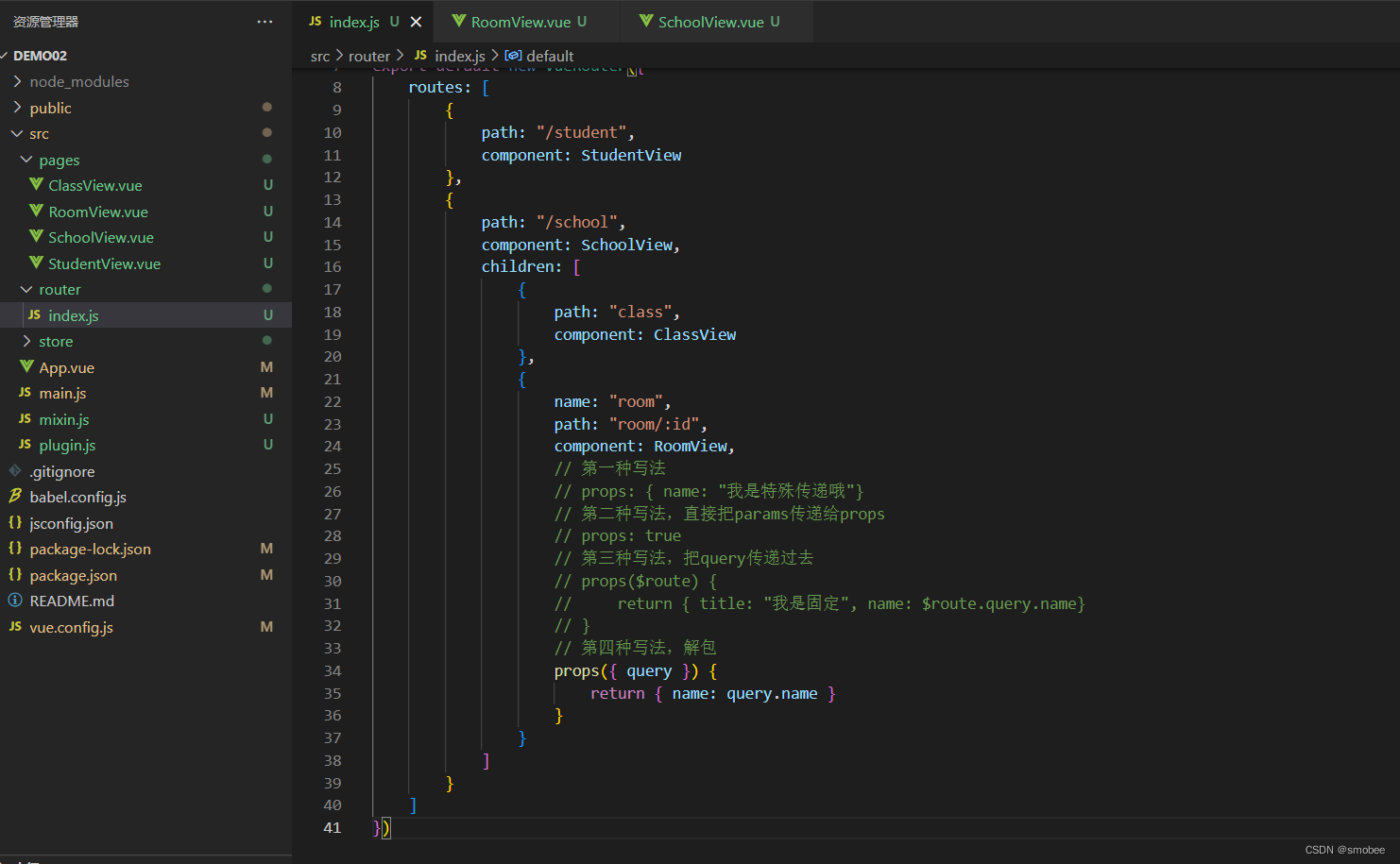Click JS icon beside main.js
The height and width of the screenshot is (864, 1400).
point(25,393)
